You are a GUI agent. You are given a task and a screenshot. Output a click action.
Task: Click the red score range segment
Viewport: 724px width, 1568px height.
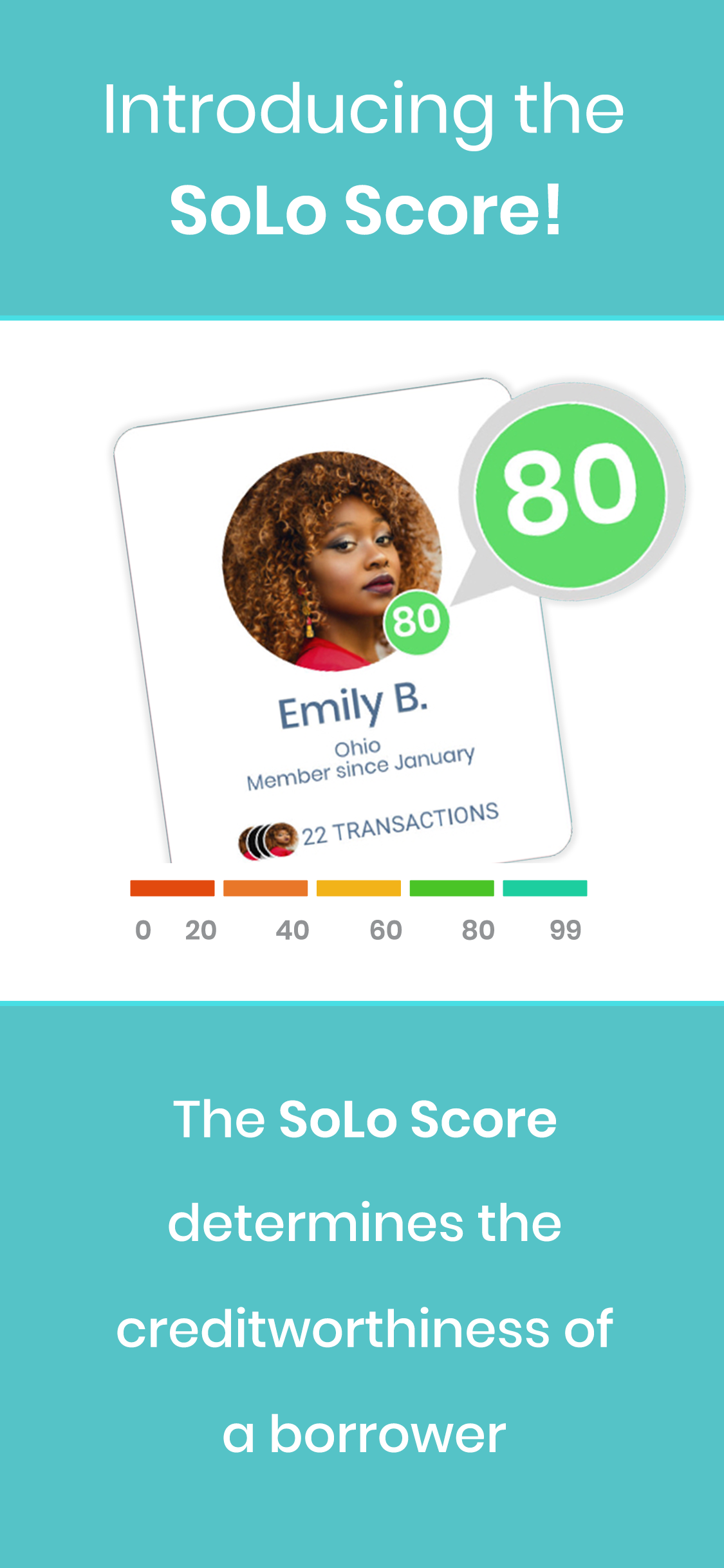tap(172, 888)
